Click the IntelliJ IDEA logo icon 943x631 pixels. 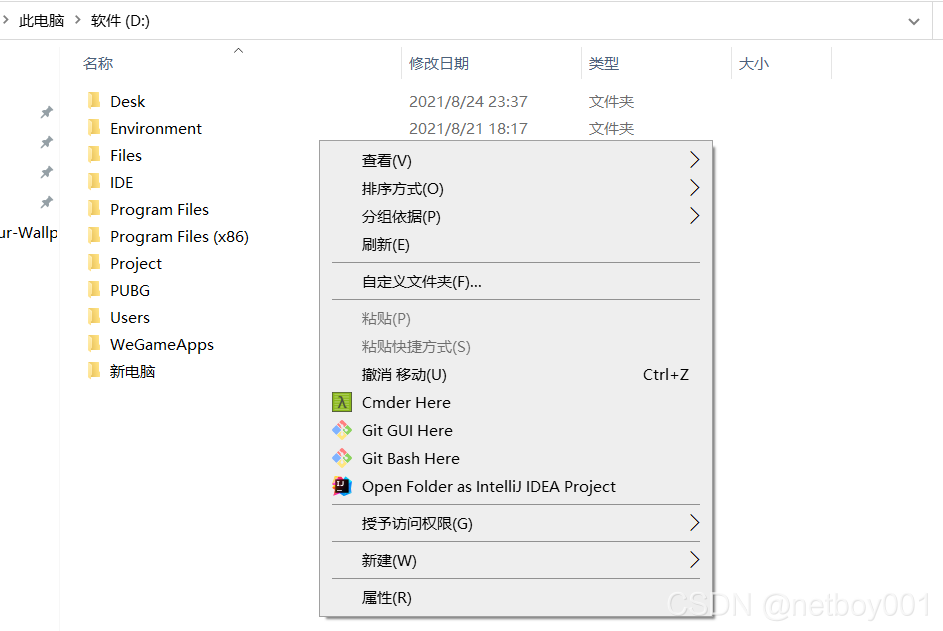(x=342, y=486)
